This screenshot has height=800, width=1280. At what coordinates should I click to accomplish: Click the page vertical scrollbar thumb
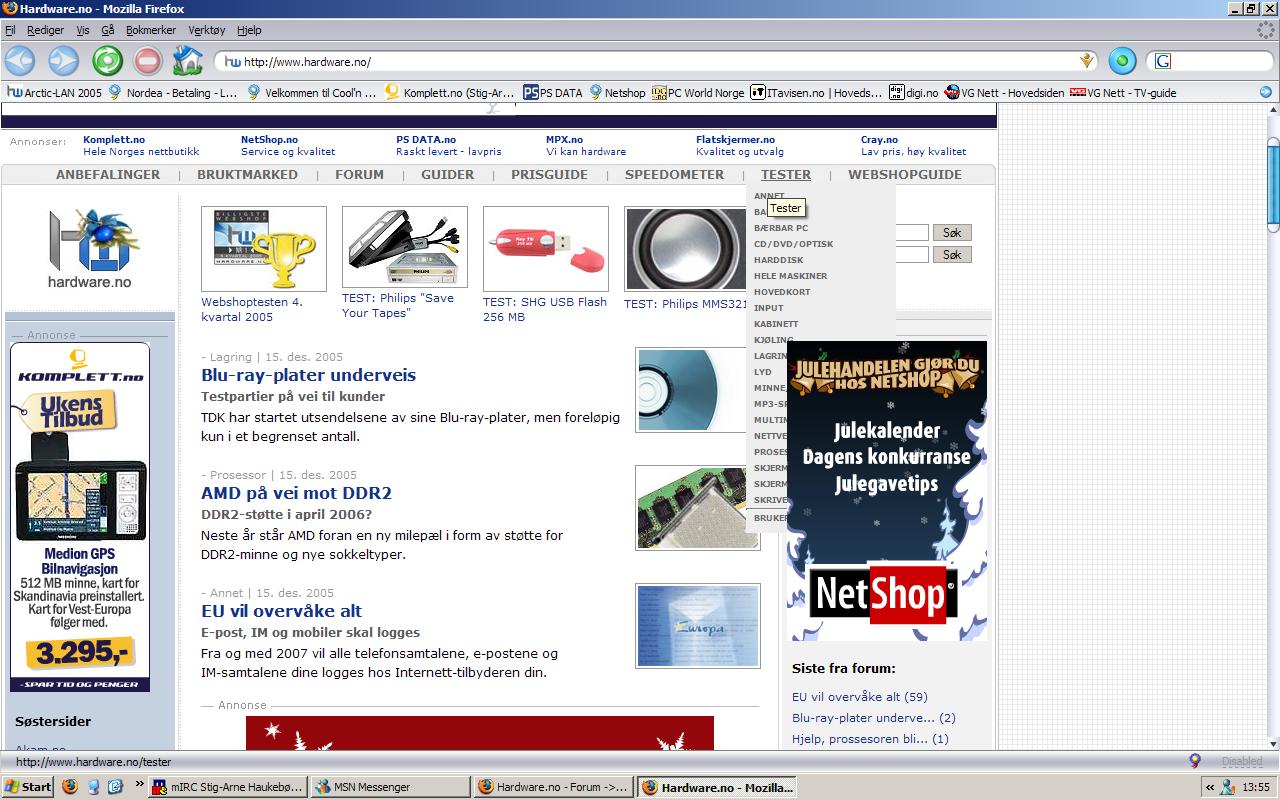point(1273,185)
